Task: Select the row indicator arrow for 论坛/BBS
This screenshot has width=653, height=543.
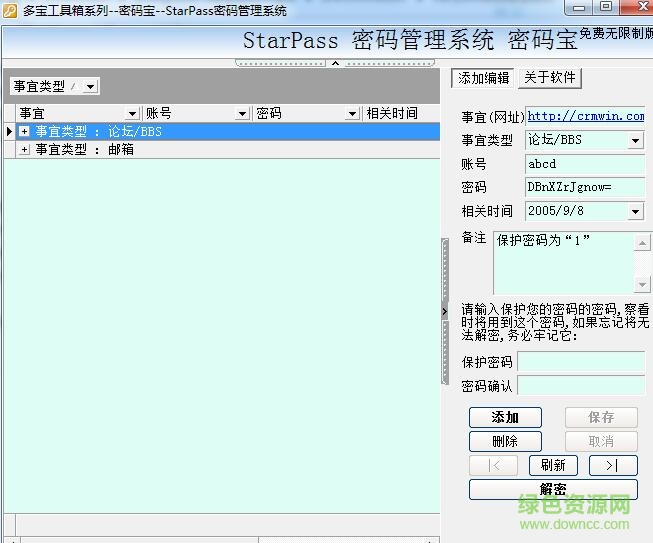Action: tap(9, 132)
